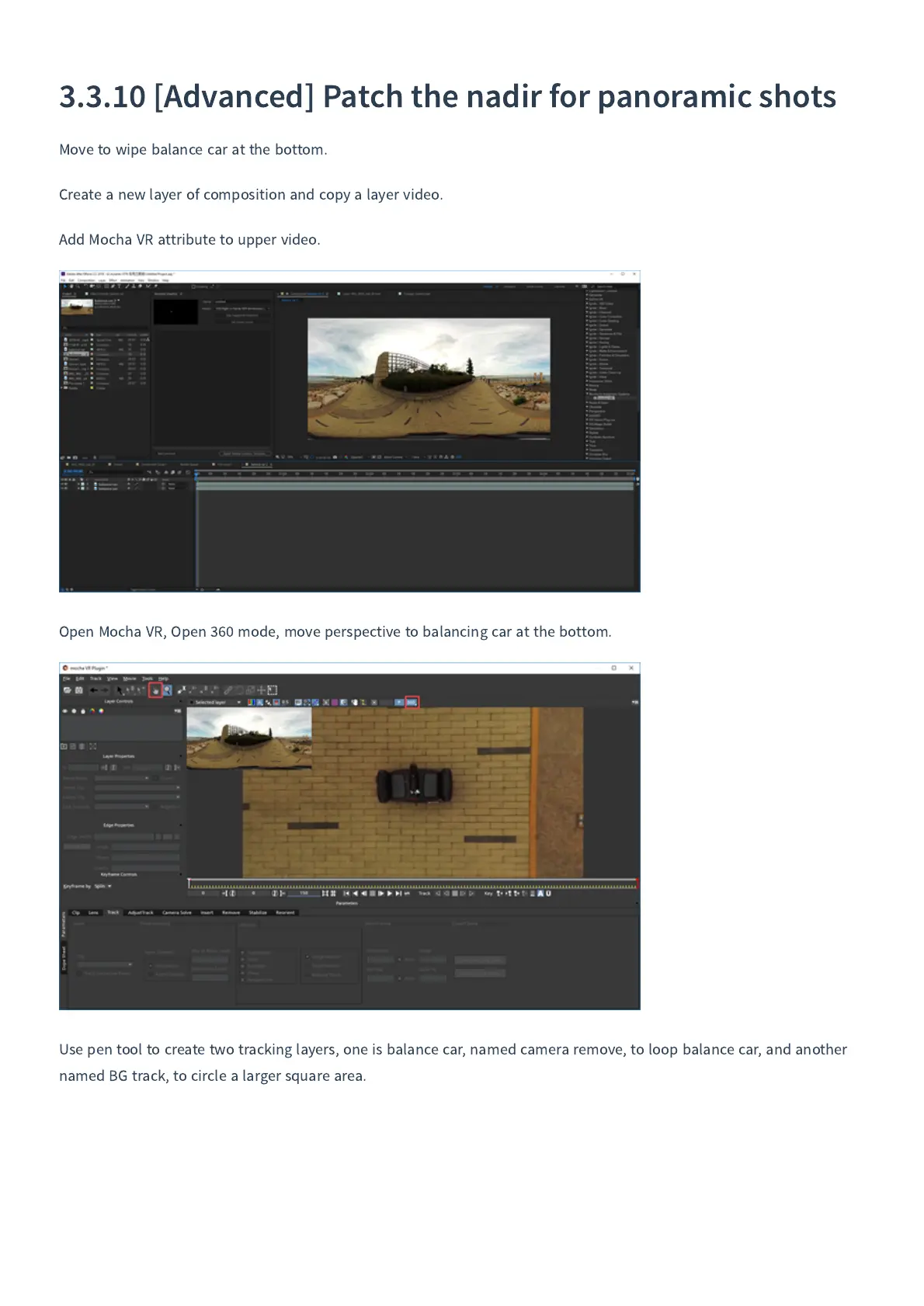Open the Movie menu in mocha VR Plugin
Image resolution: width=924 pixels, height=1306 pixels.
coord(130,679)
